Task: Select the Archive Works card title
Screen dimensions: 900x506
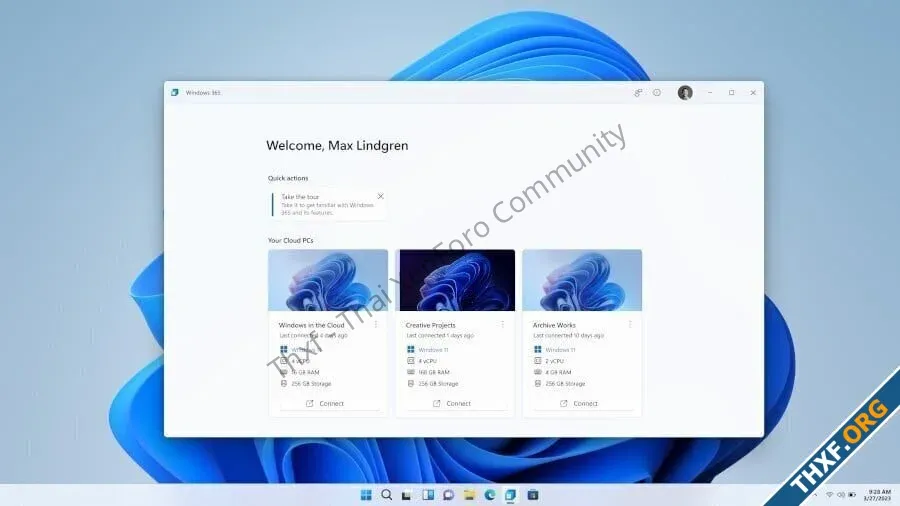Action: coord(554,325)
